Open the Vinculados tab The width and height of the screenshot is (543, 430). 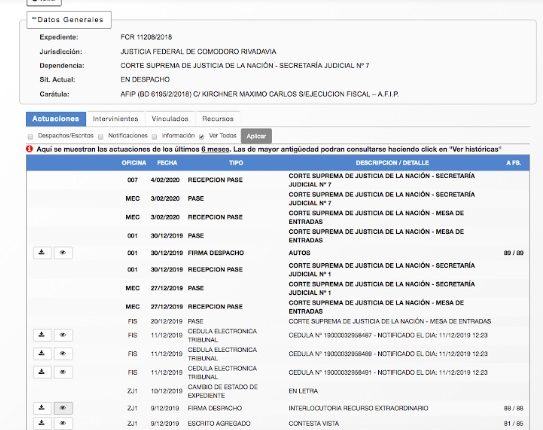170,119
